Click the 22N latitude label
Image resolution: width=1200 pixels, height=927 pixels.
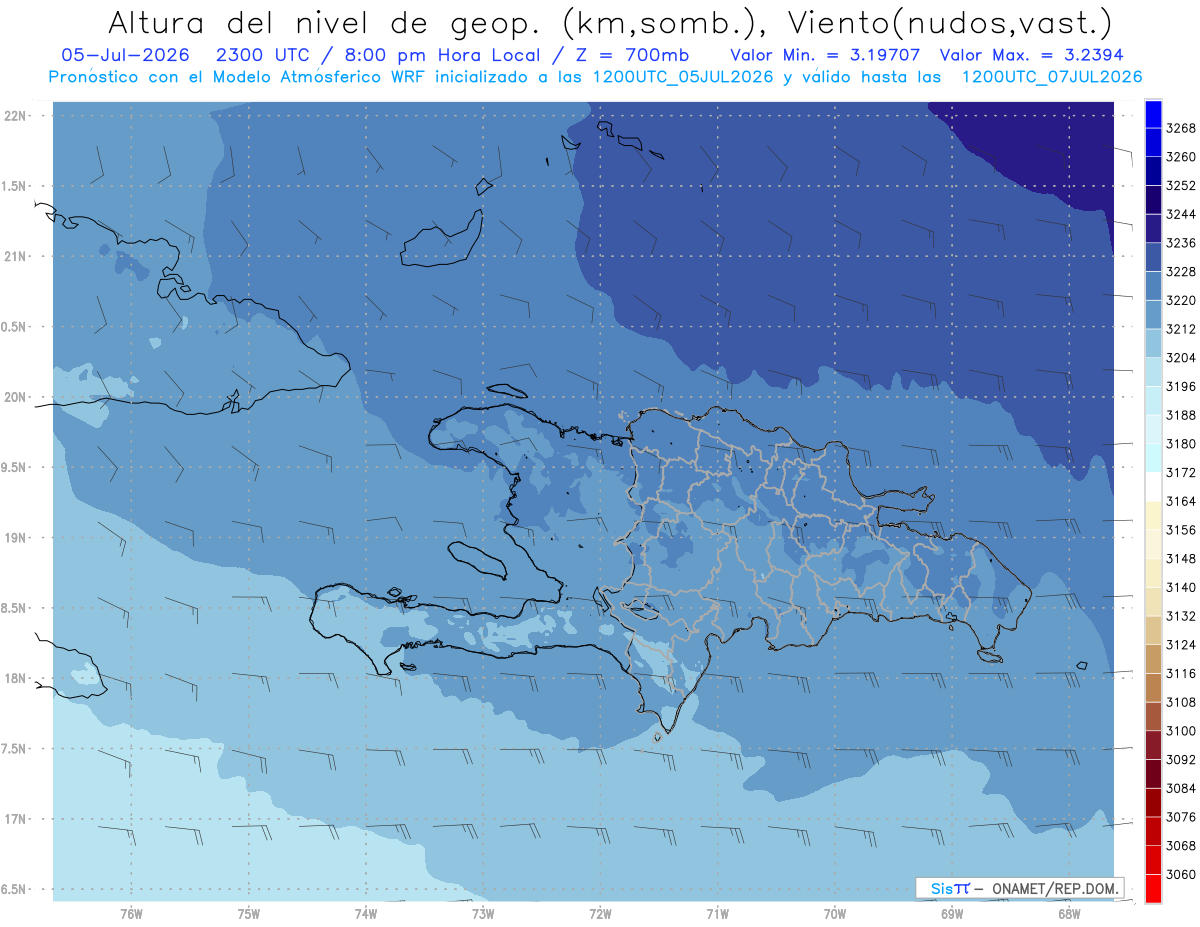[16, 115]
